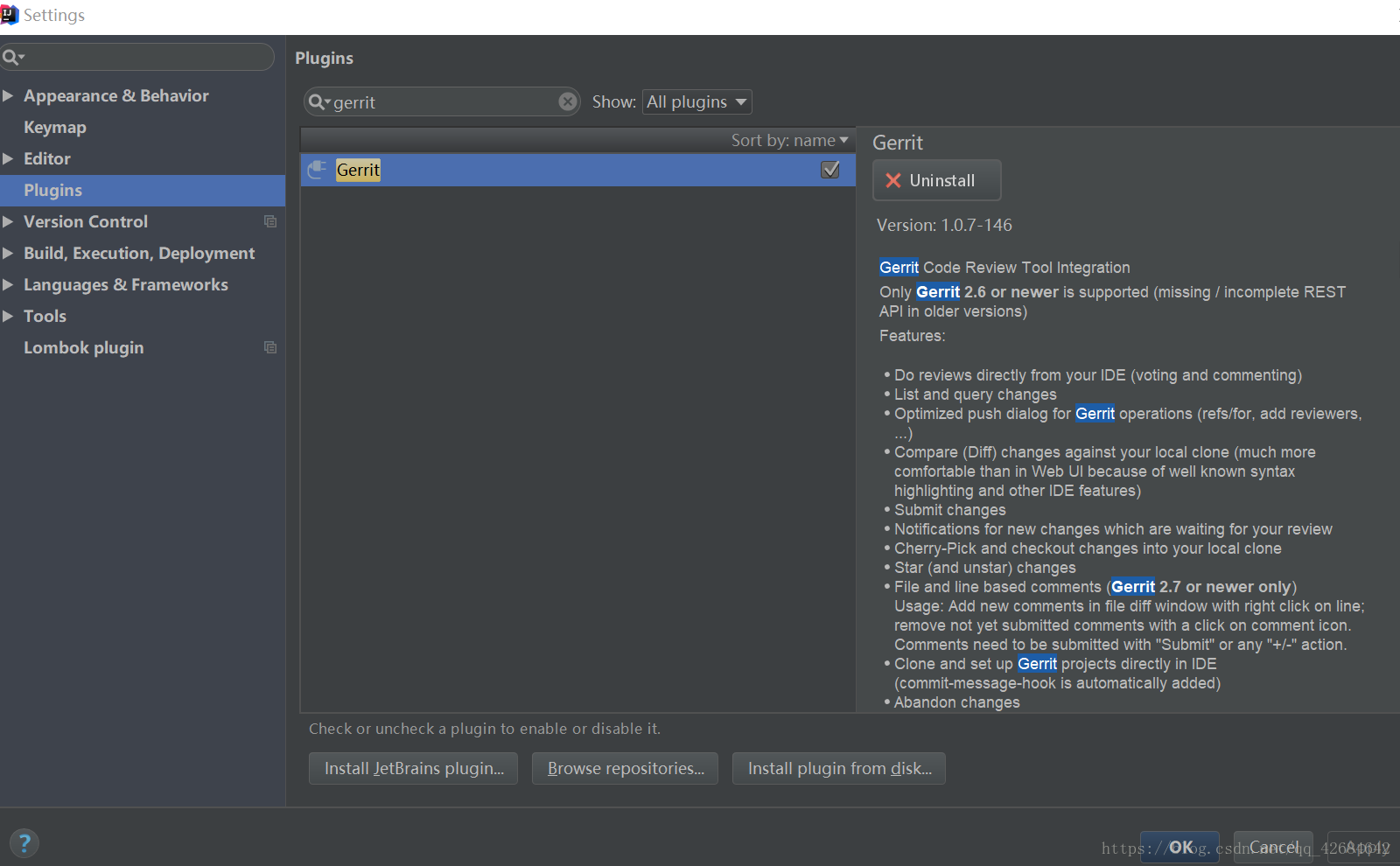Focus the settings search field

pyautogui.click(x=137, y=58)
